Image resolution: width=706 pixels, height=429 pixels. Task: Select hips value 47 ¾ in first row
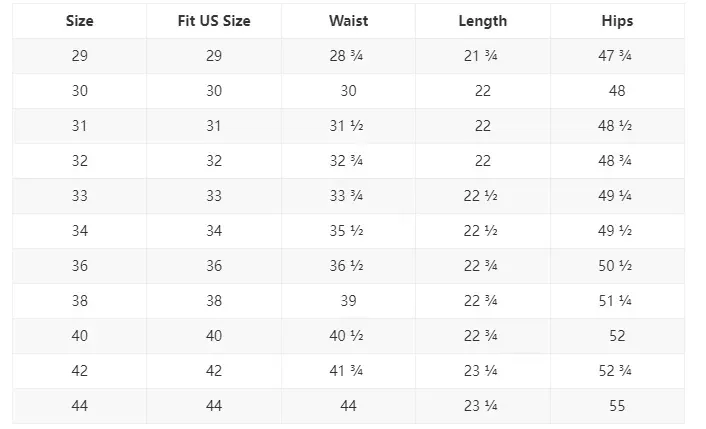tap(617, 56)
